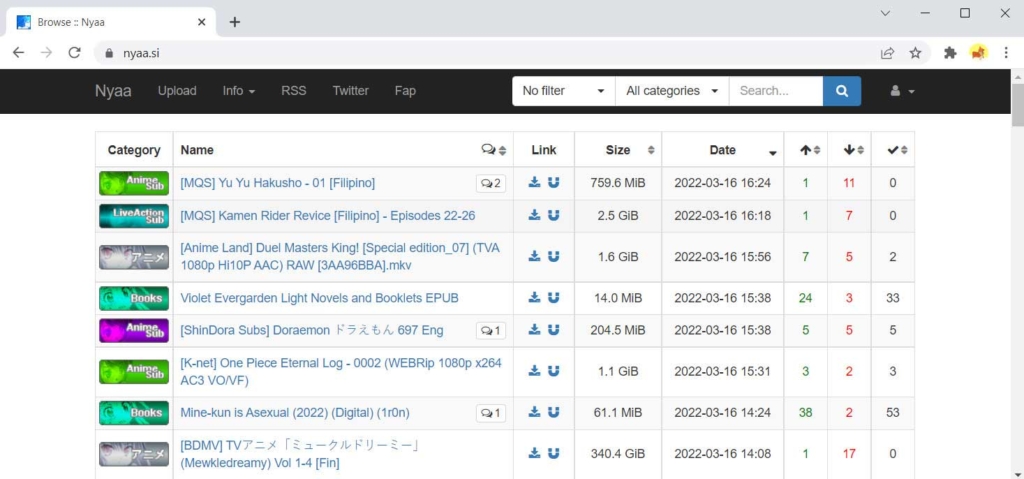Download torrent for Kamen Rider Revice episodes
Image resolution: width=1024 pixels, height=479 pixels.
(534, 215)
